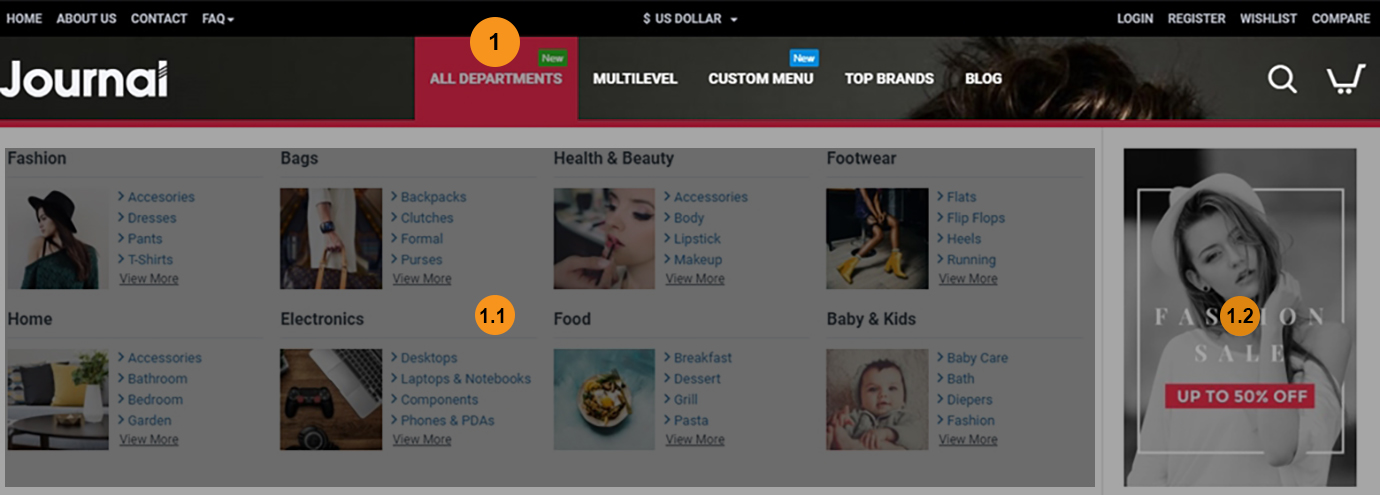Open the shopping cart icon

tap(1346, 79)
